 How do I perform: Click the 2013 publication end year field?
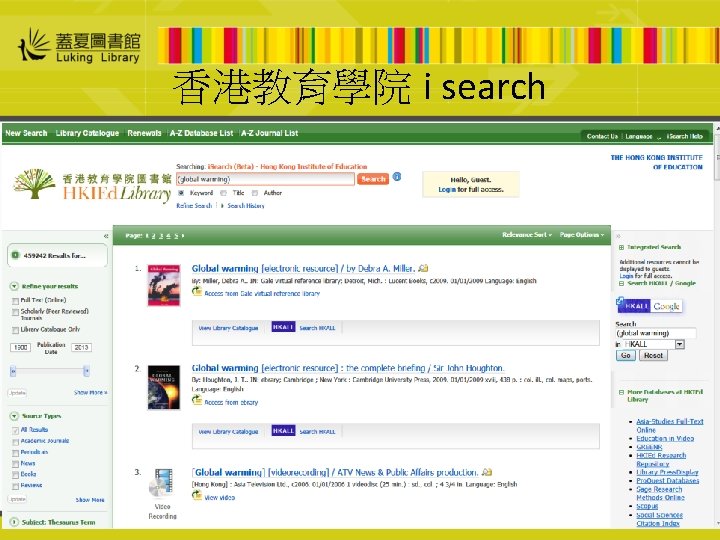(81, 347)
